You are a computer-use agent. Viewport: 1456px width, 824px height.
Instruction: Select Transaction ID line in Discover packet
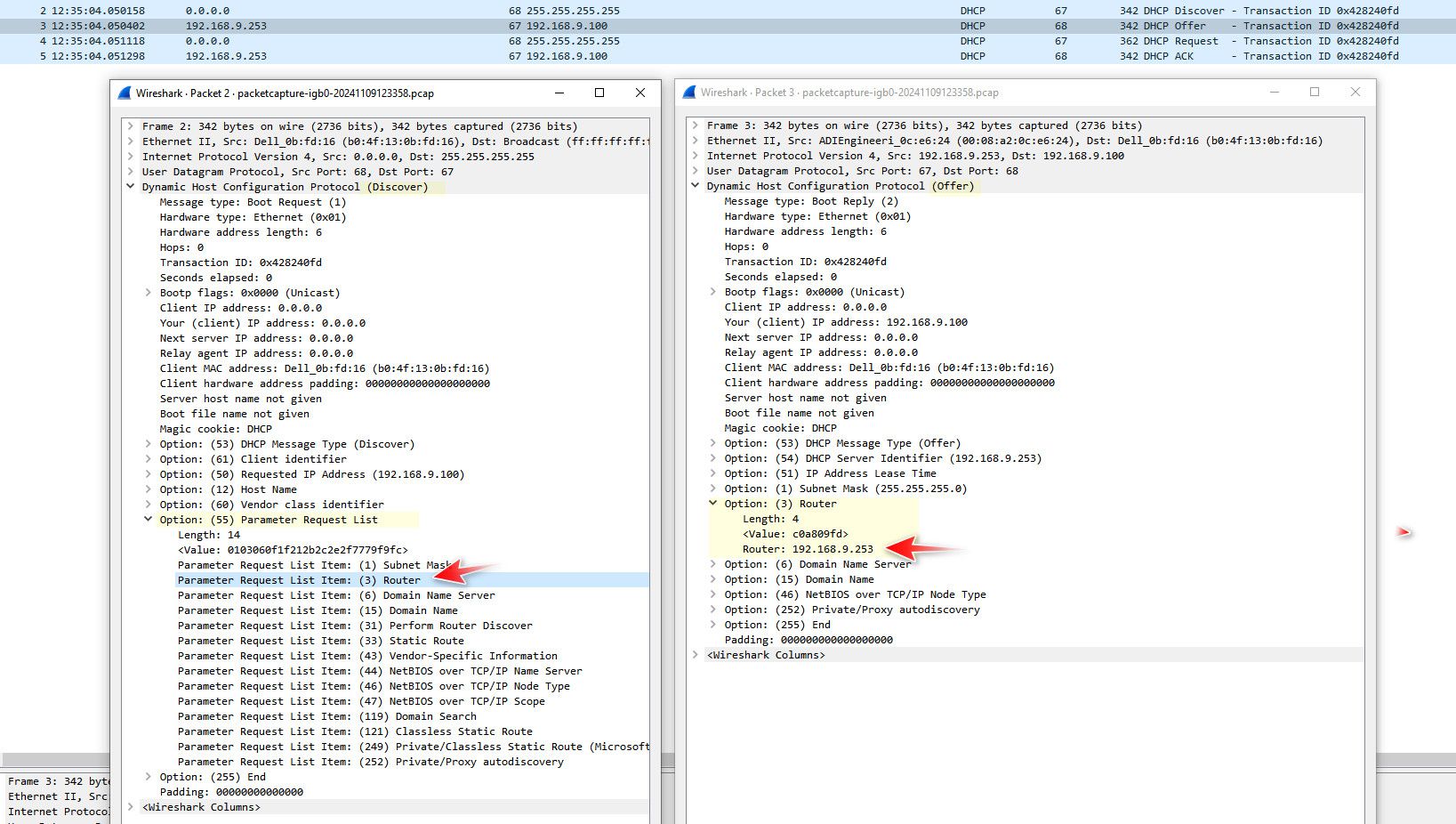[240, 263]
